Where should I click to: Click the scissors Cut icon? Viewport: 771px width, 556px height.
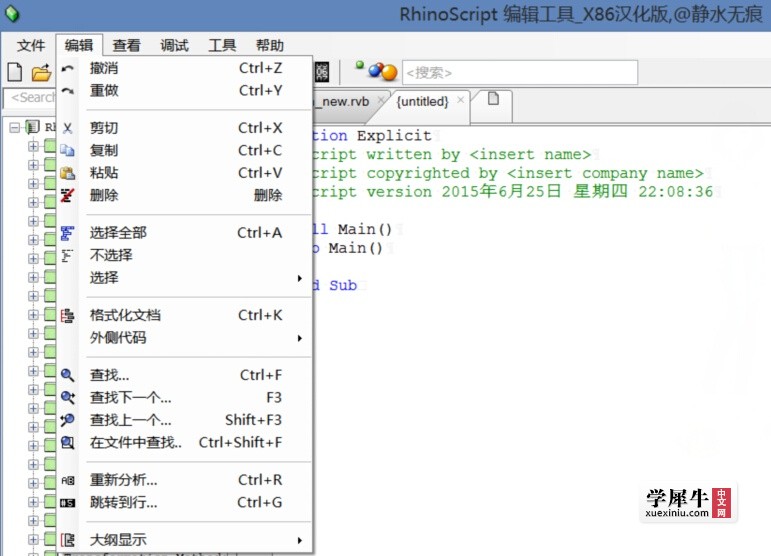pos(68,128)
